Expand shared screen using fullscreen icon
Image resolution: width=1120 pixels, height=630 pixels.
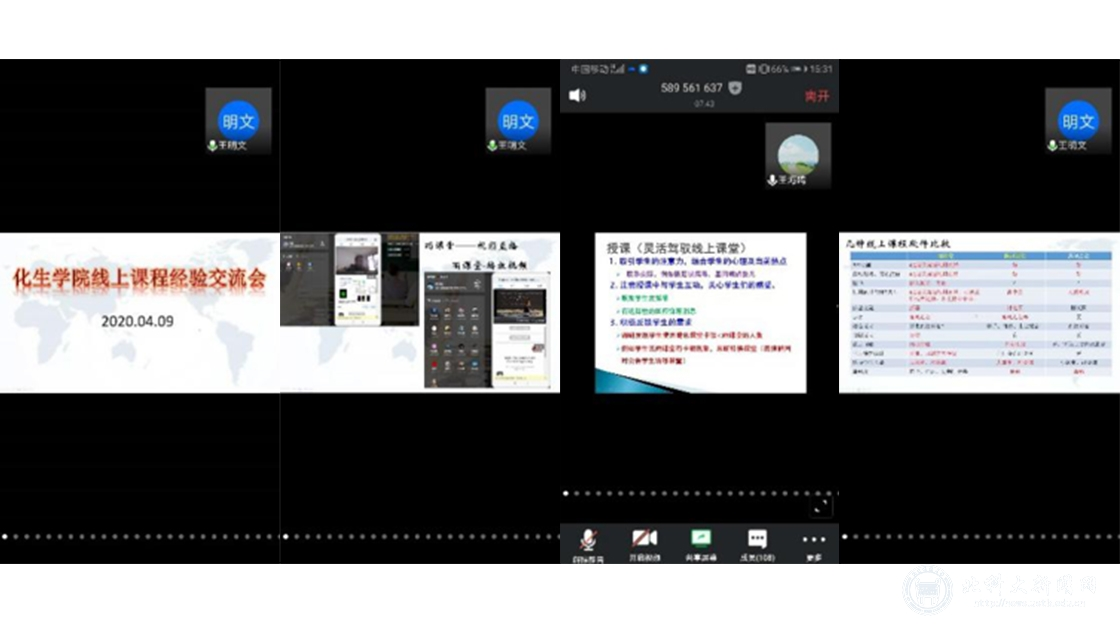pyautogui.click(x=820, y=507)
